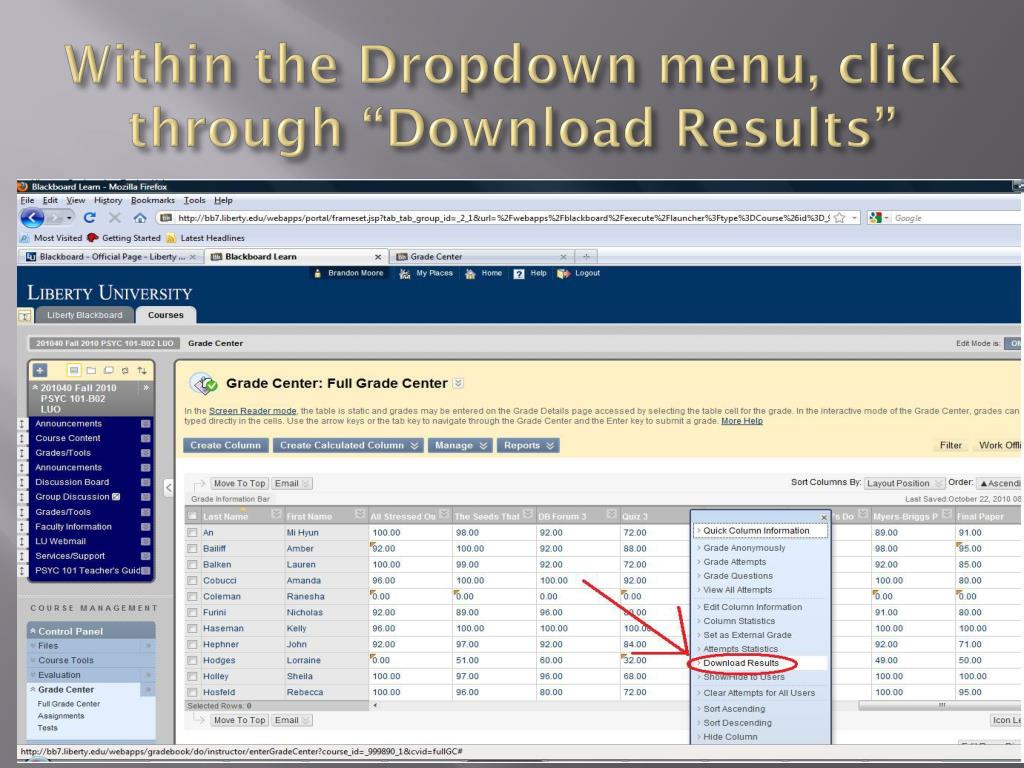Screen dimensions: 1024x768
Task: Click the list view icon in course menu
Action: (74, 370)
